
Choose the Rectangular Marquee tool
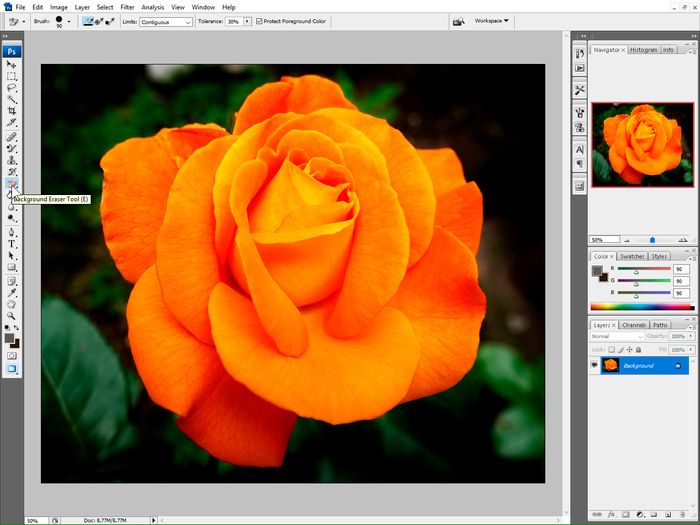click(12, 76)
